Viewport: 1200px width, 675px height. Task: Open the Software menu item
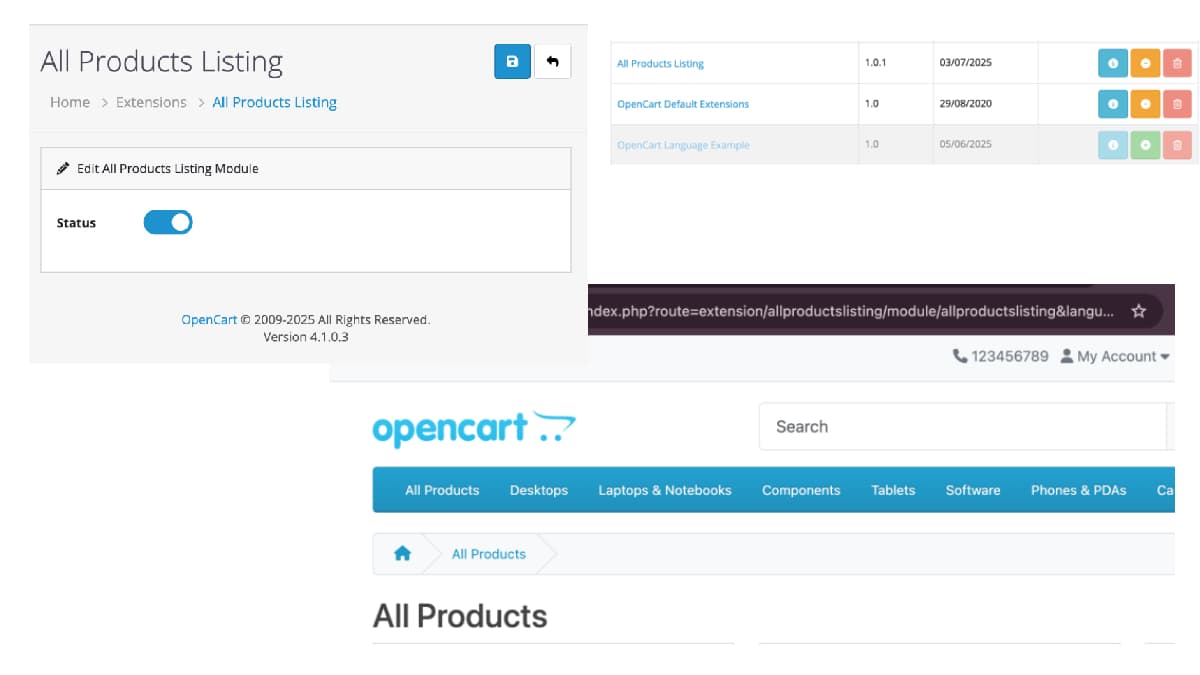tap(973, 490)
